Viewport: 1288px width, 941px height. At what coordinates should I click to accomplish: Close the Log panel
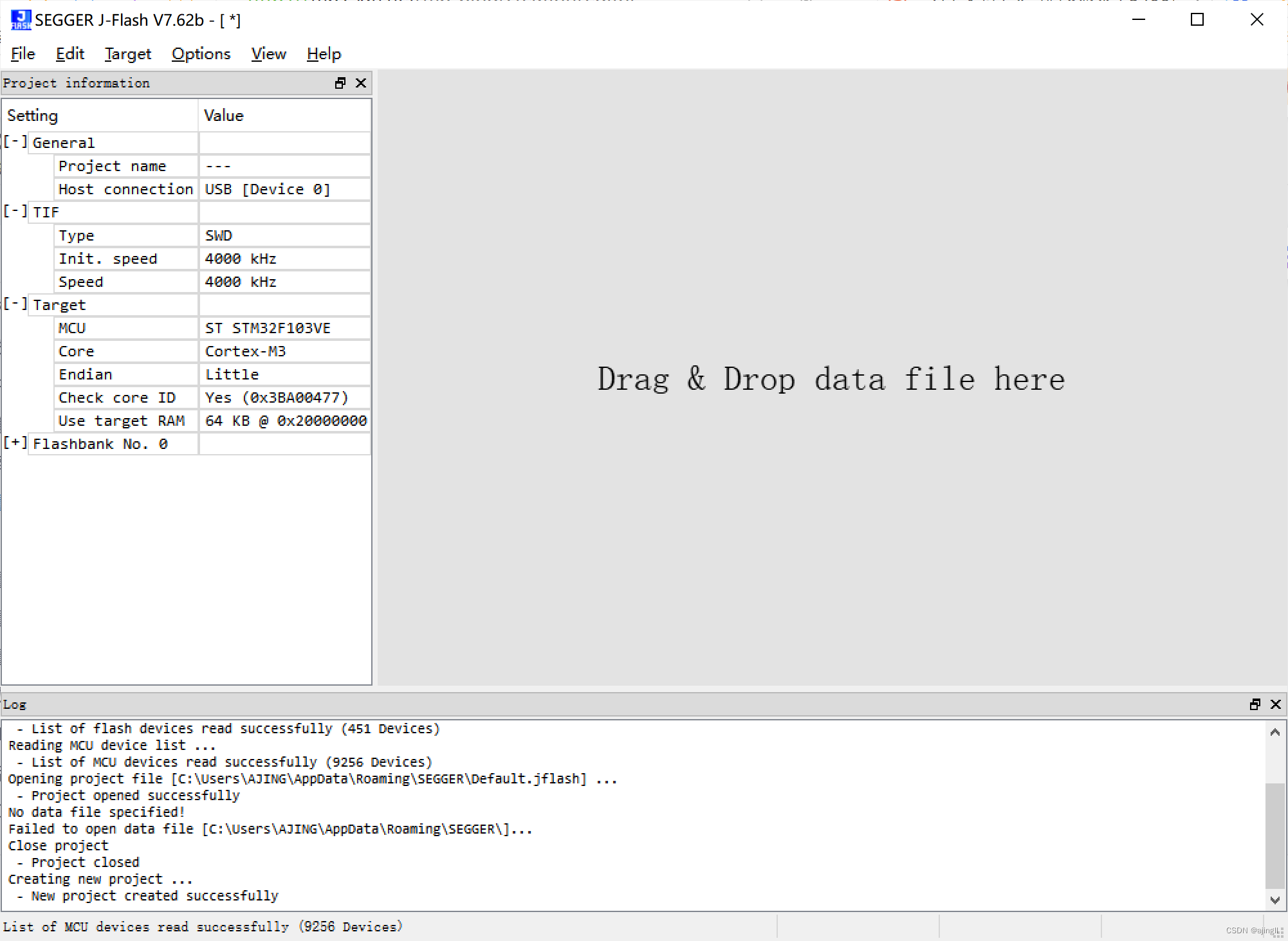click(x=1276, y=704)
